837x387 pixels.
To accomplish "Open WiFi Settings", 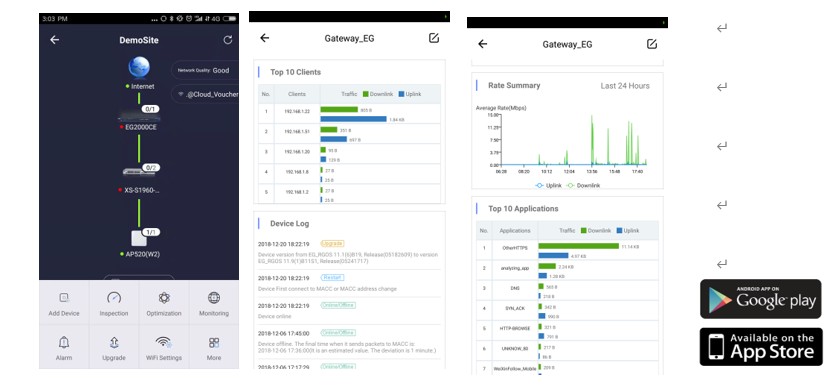I will click(164, 342).
